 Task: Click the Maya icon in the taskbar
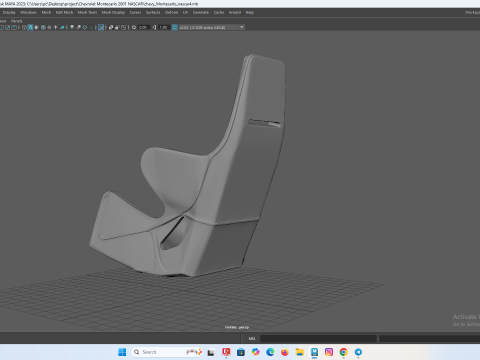(314, 352)
